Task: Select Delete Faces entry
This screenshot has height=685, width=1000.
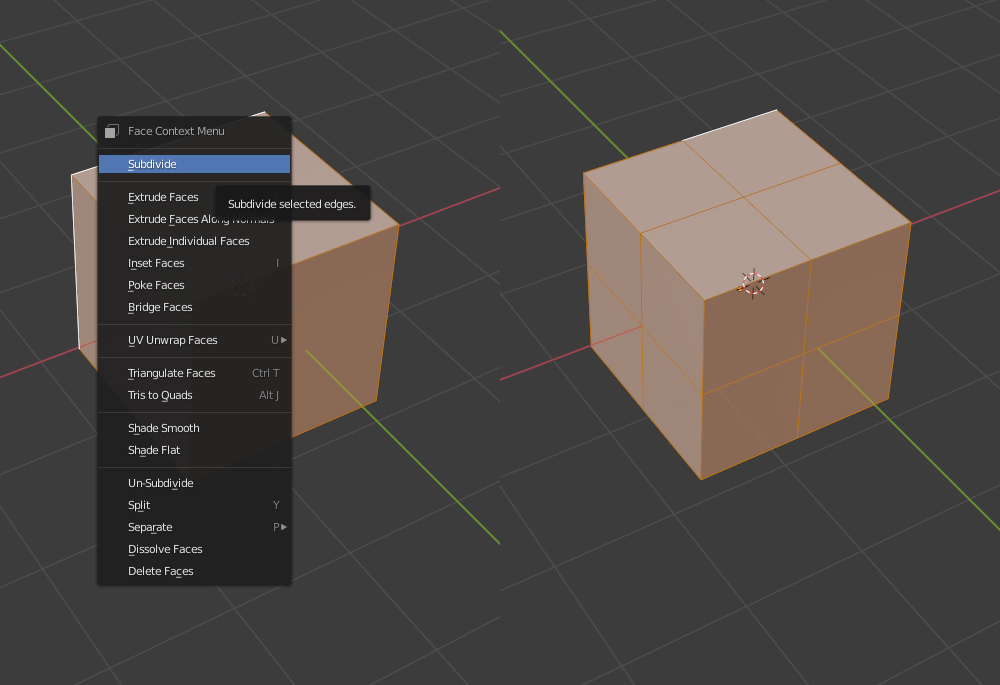Action: pos(195,571)
